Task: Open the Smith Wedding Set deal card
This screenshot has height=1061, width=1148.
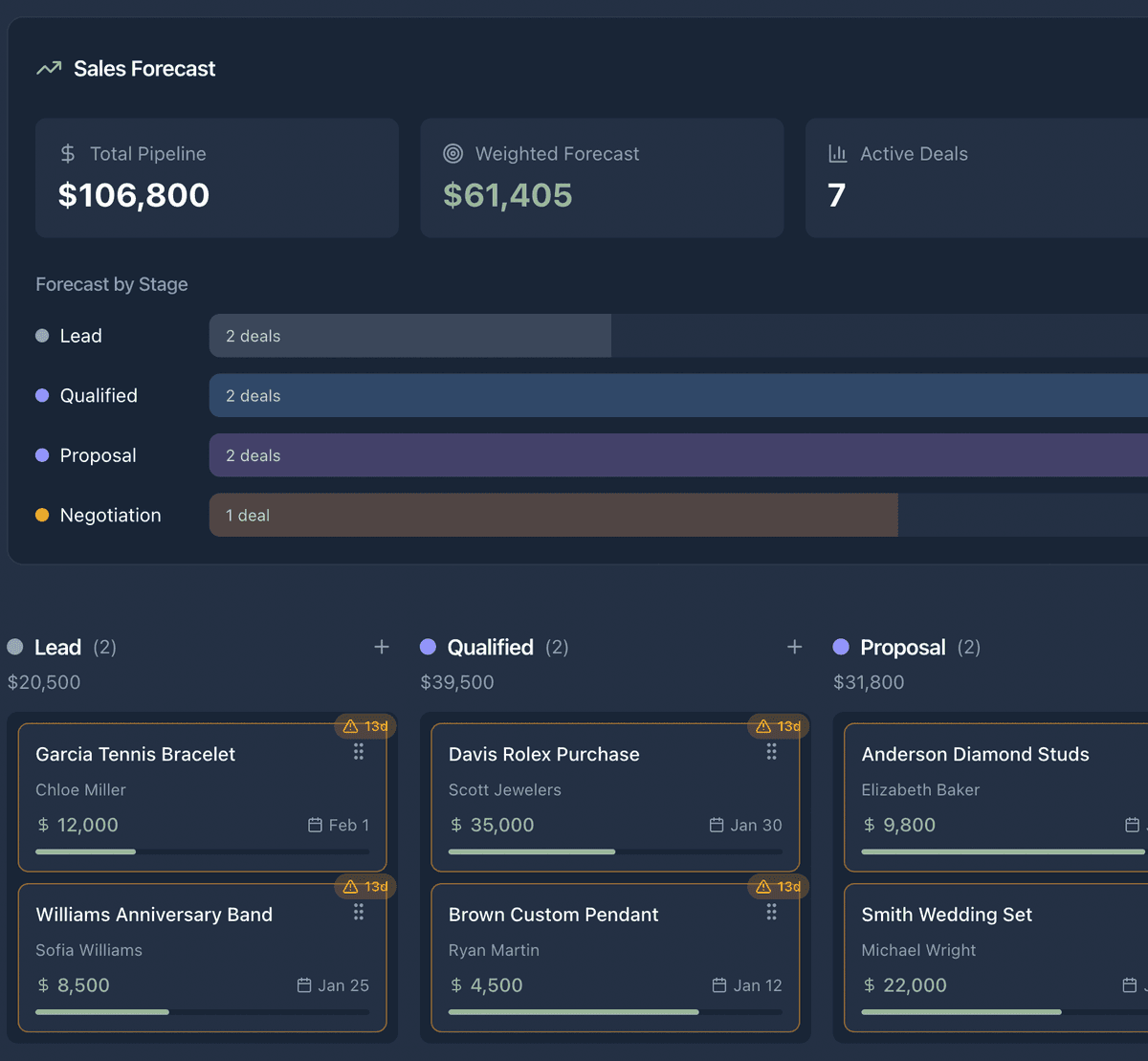Action: [x=996, y=958]
